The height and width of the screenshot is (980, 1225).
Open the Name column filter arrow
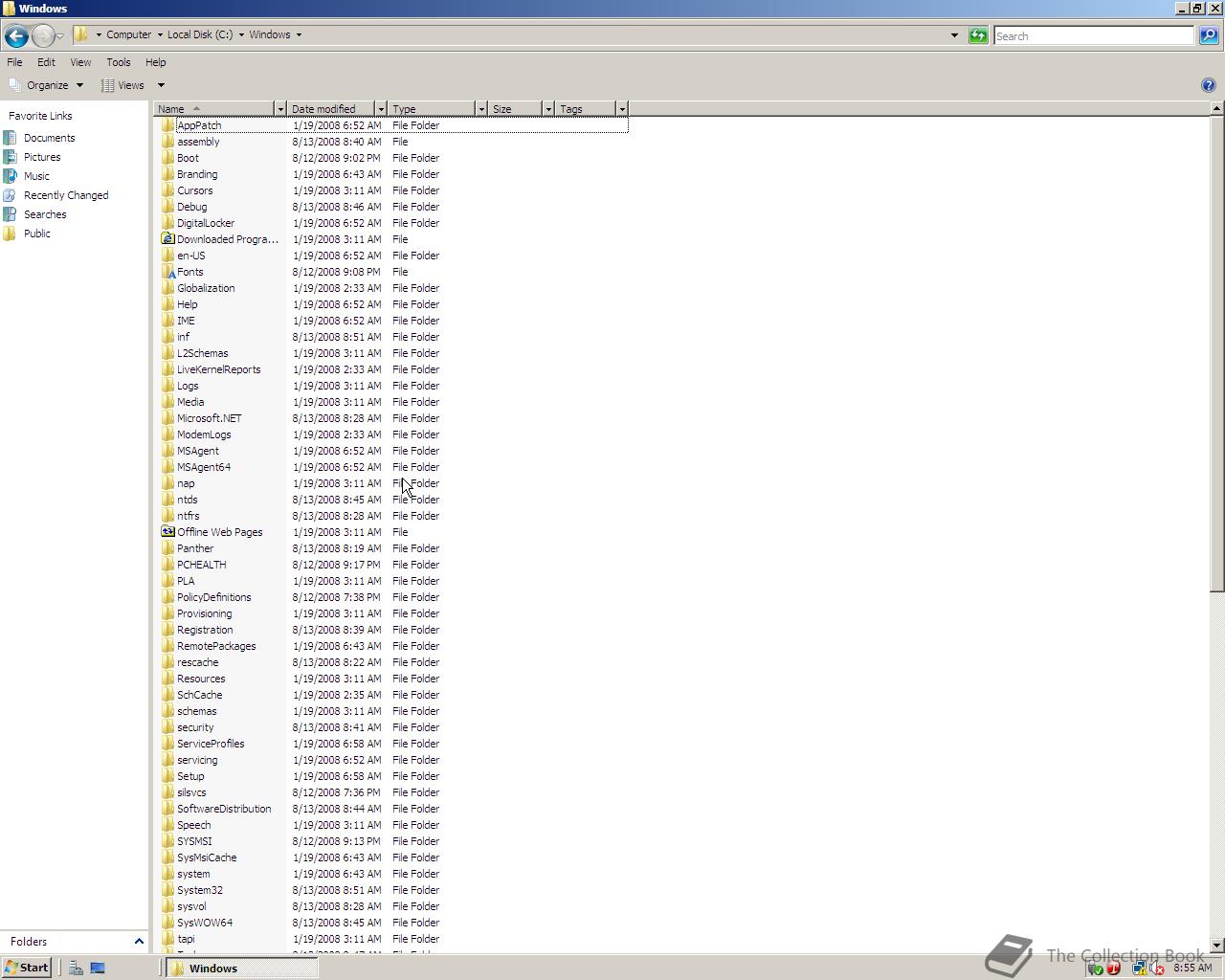pyautogui.click(x=279, y=109)
